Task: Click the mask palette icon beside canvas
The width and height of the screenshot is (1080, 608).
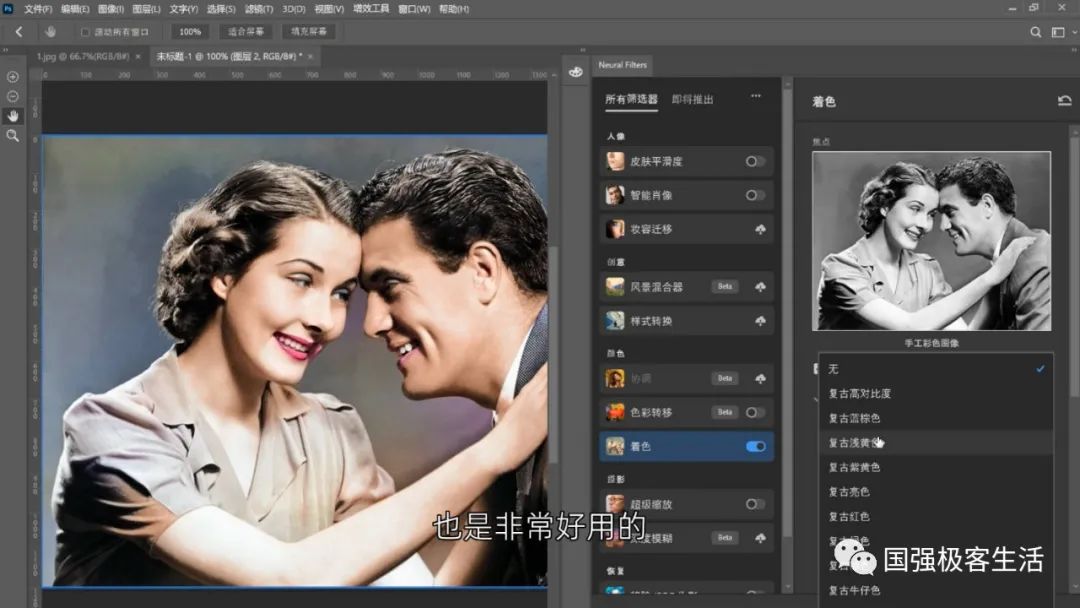Action: point(575,72)
